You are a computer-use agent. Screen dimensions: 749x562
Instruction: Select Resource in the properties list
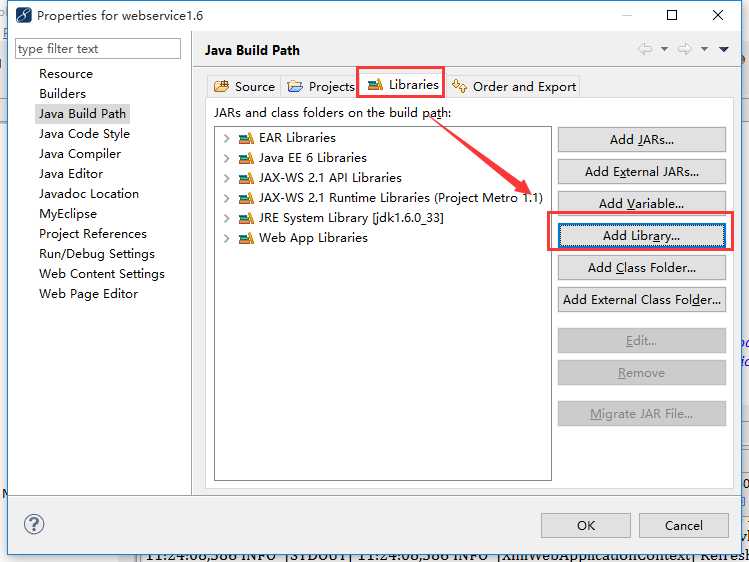pos(66,74)
